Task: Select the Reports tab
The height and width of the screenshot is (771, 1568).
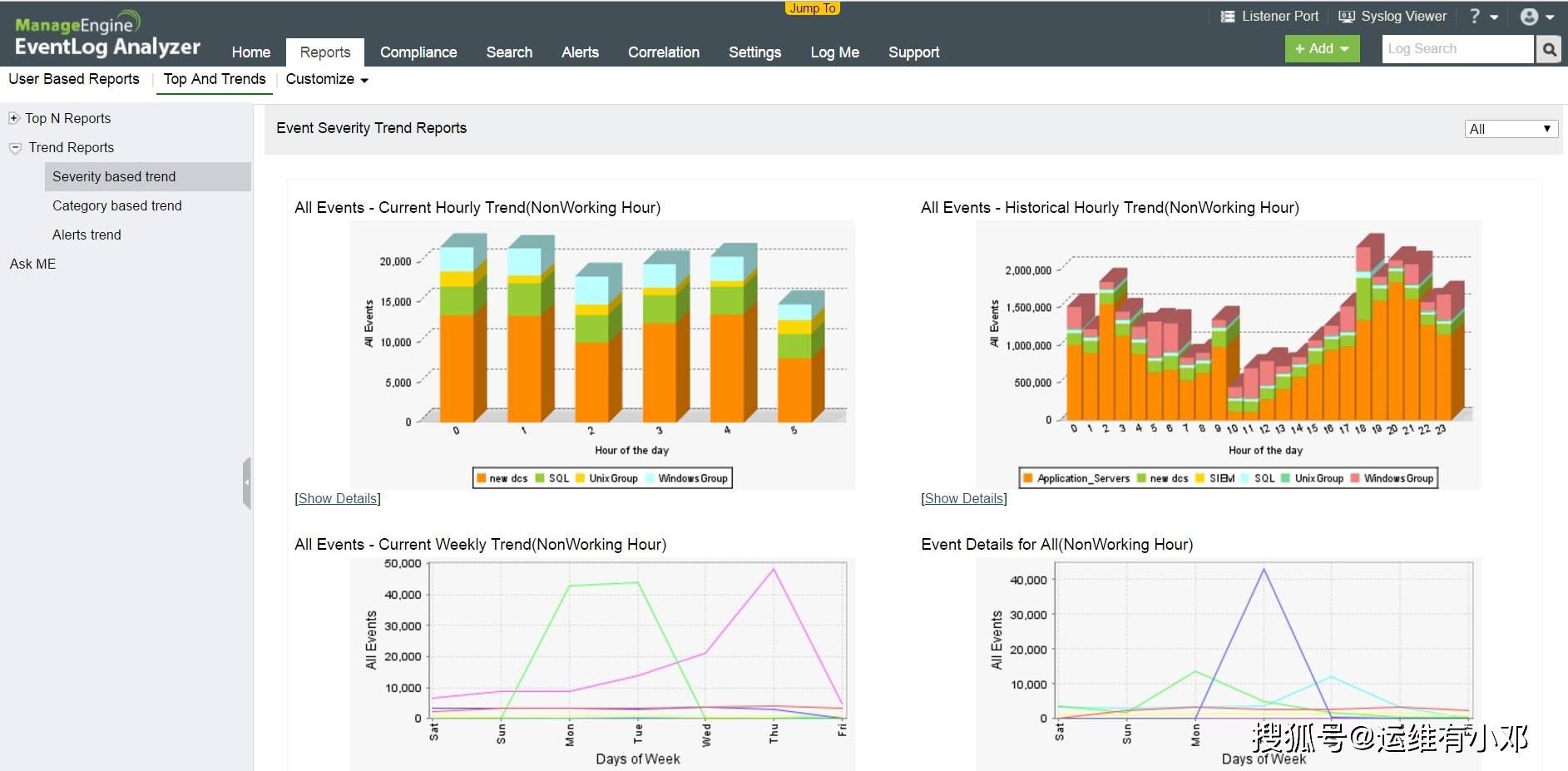Action: pos(325,52)
